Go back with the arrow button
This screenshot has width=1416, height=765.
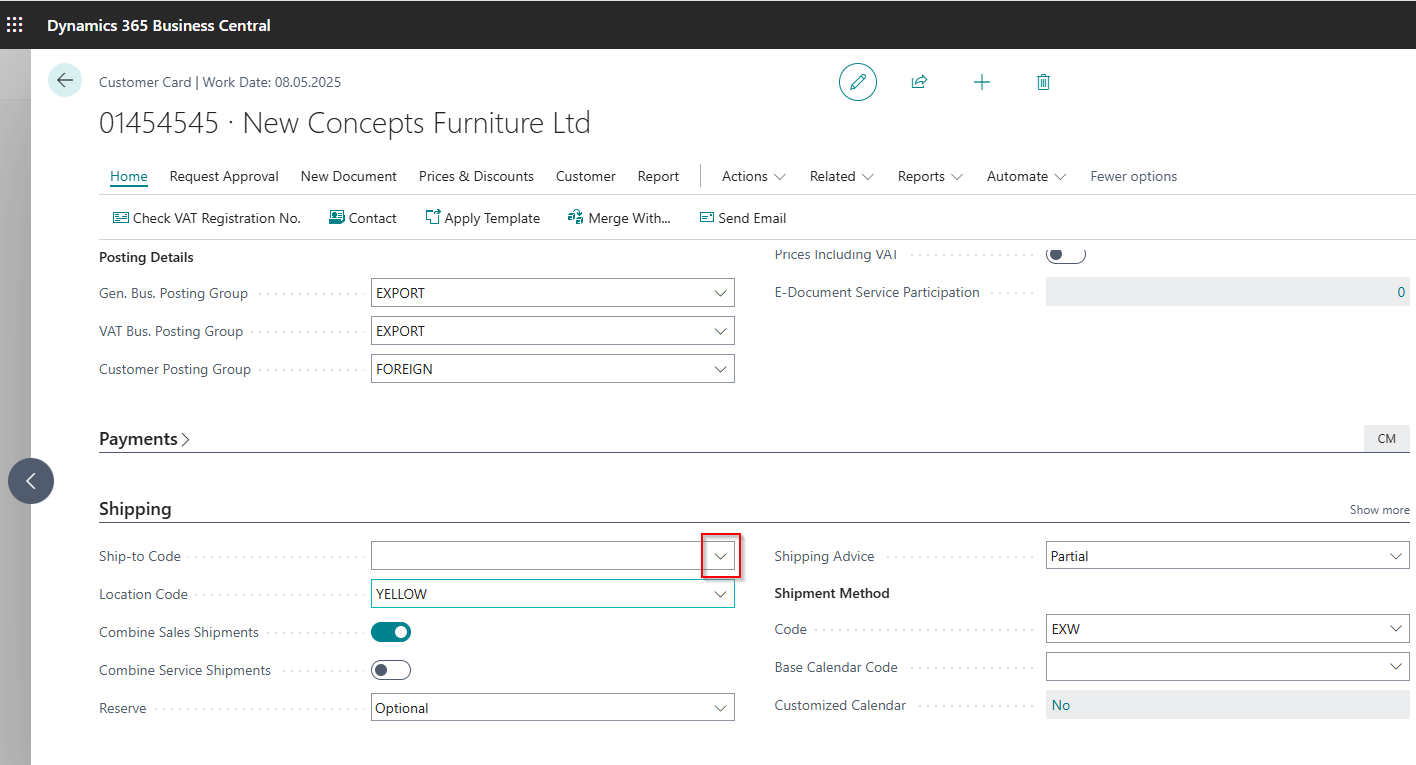point(65,81)
